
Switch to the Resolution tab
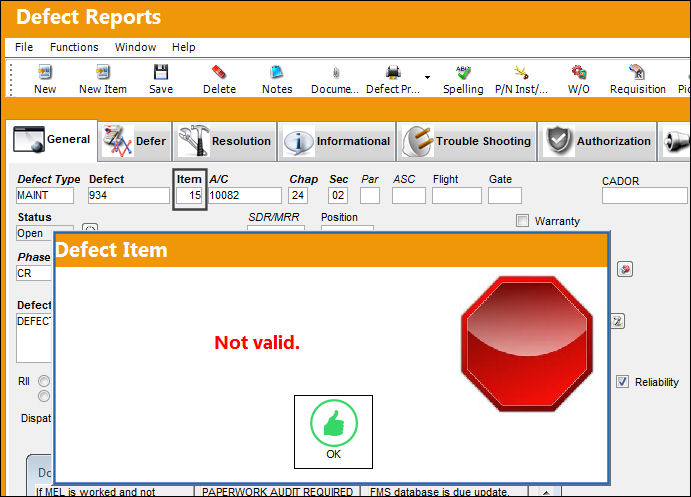[x=225, y=141]
